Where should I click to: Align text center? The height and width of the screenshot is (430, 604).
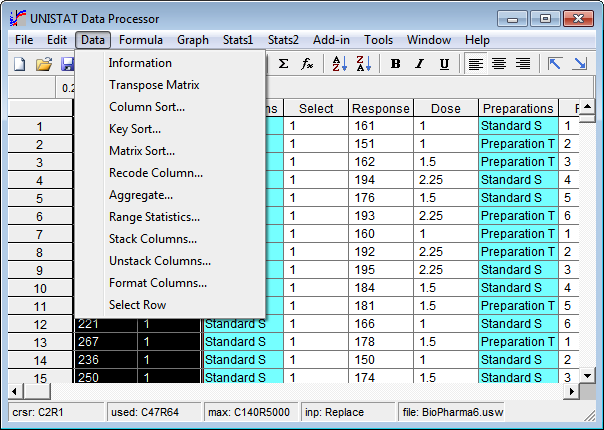(499, 64)
